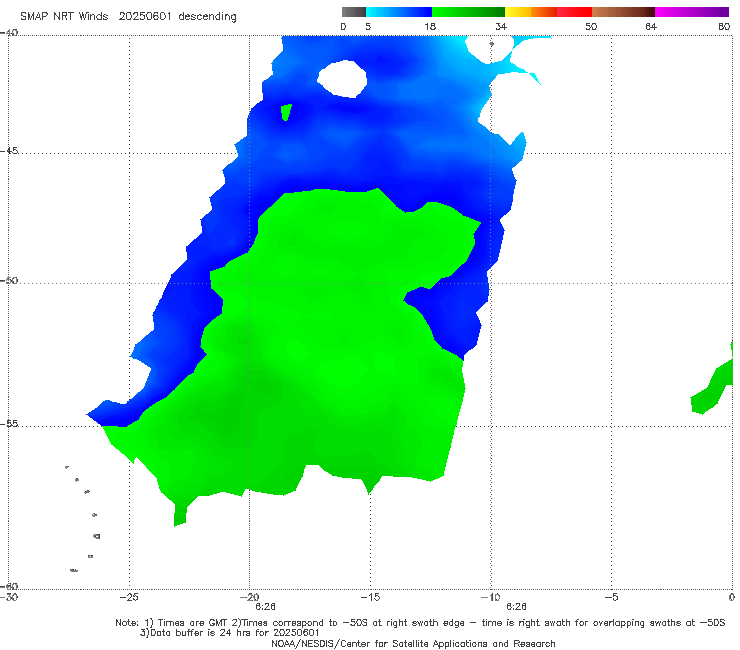This screenshot has height=650, width=740.
Task: Click the gray segment of the color bar
Action: [x=354, y=12]
